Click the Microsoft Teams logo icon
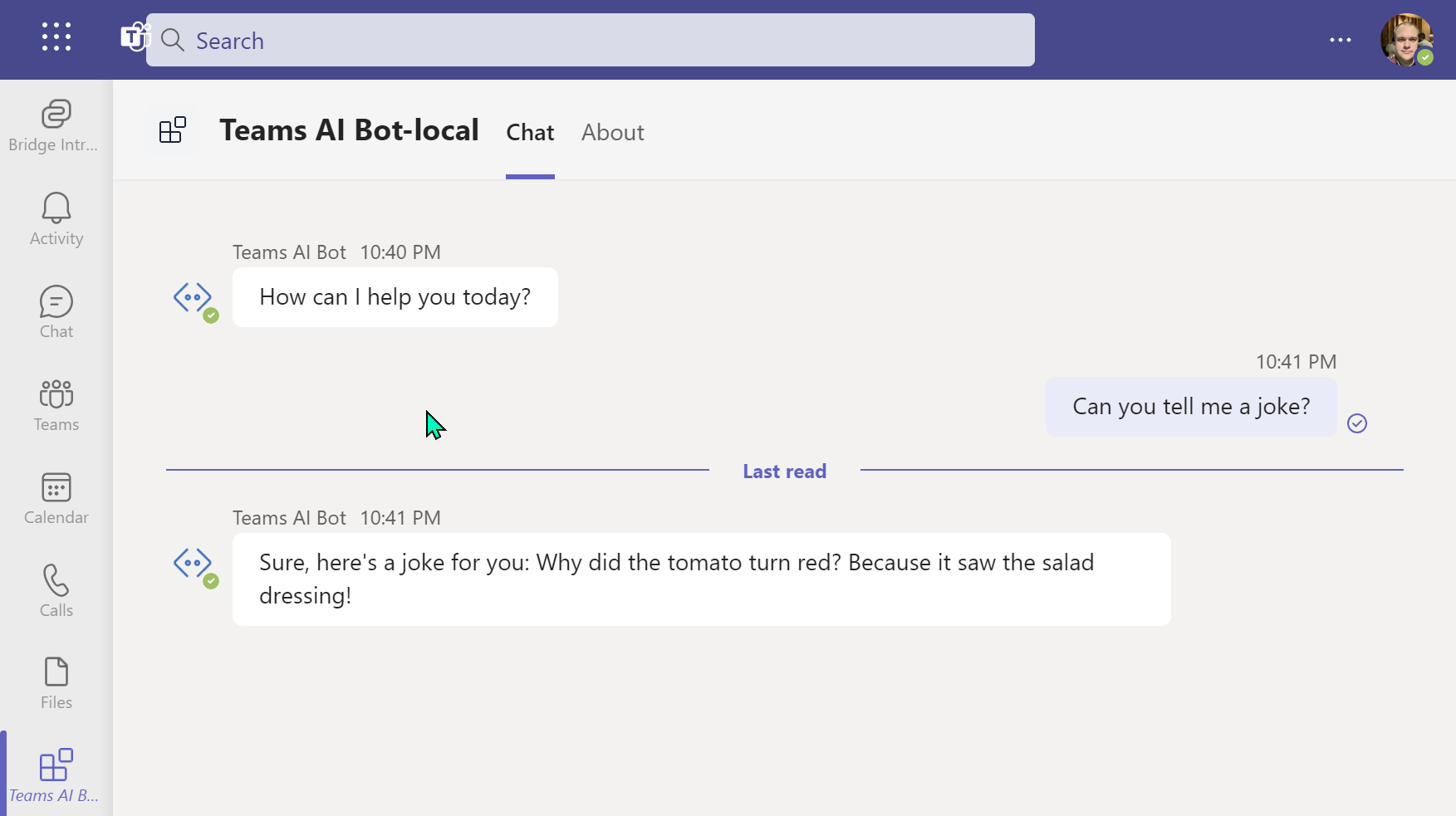 (133, 37)
